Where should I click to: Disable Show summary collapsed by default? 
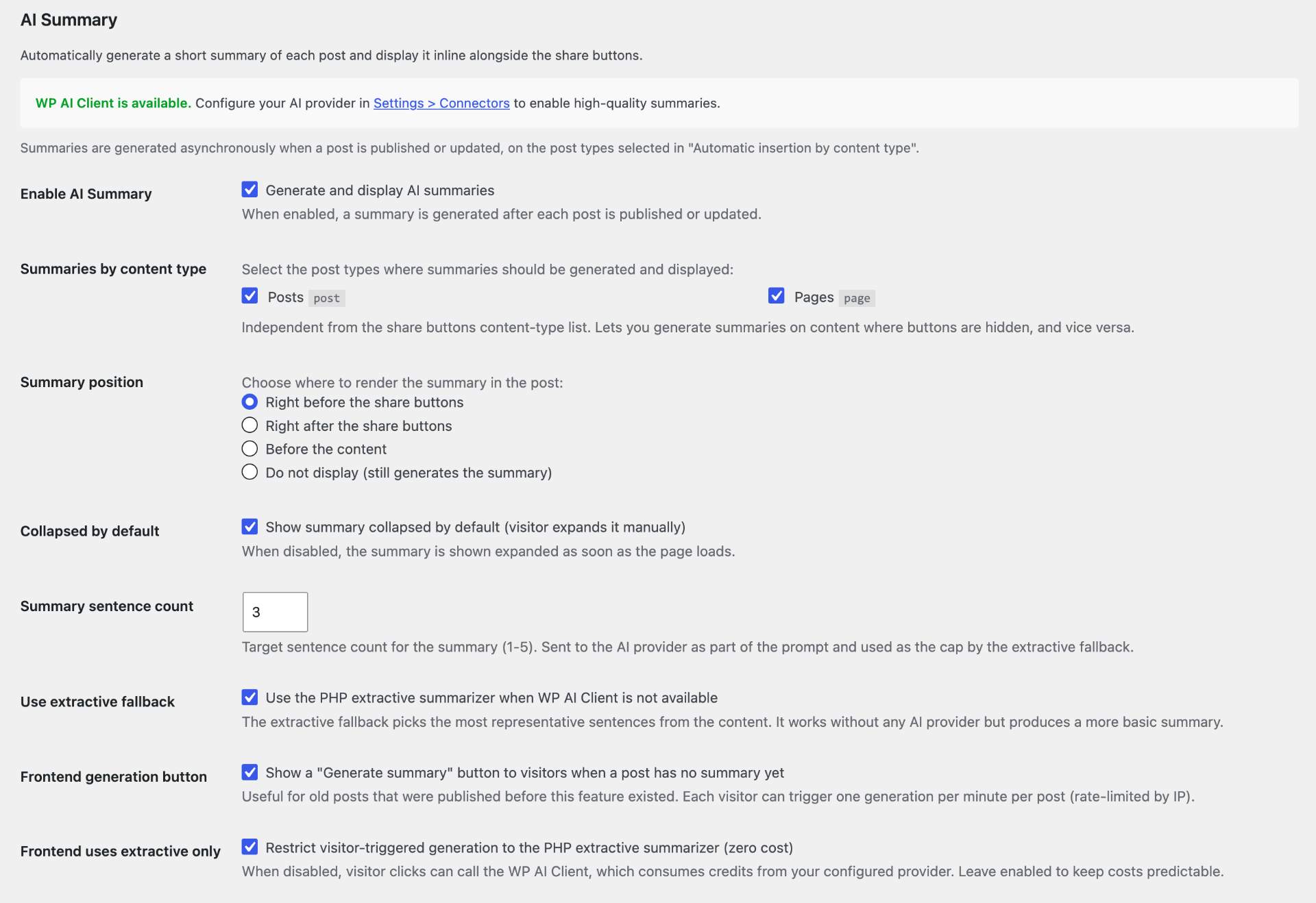click(249, 527)
